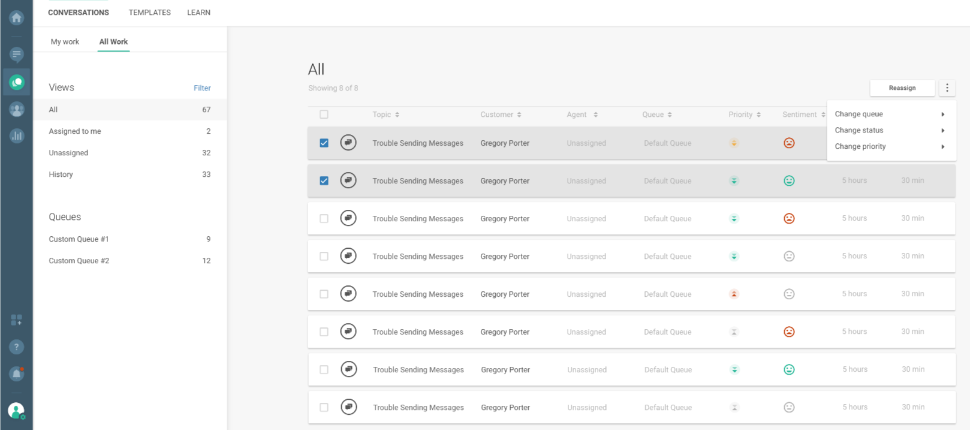Screen dimensions: 970x430
Task: Open the help question mark icon
Action: pyautogui.click(x=16, y=347)
